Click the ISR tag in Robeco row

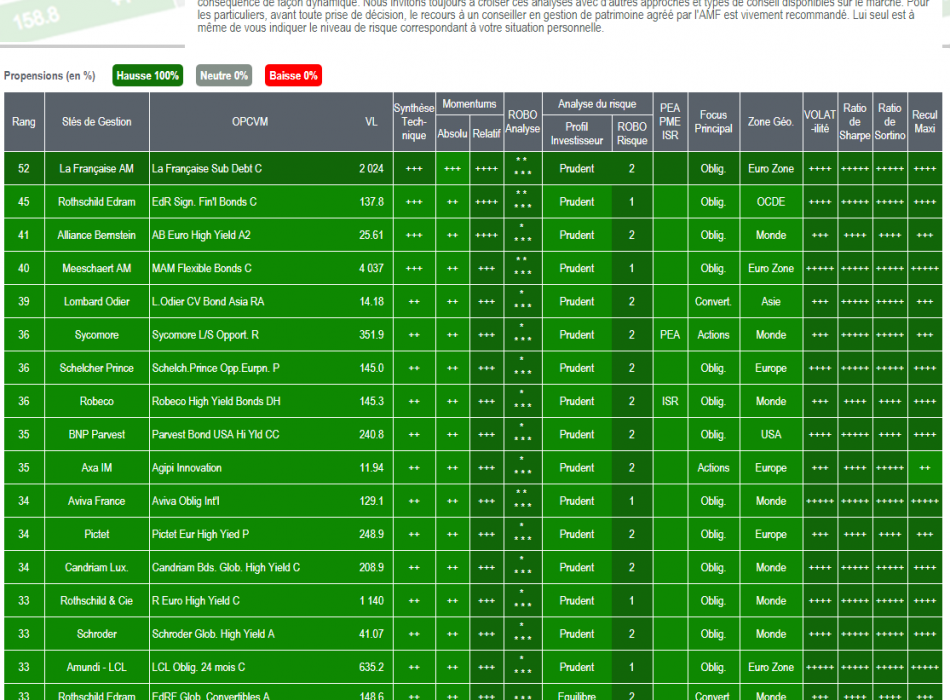click(x=670, y=401)
